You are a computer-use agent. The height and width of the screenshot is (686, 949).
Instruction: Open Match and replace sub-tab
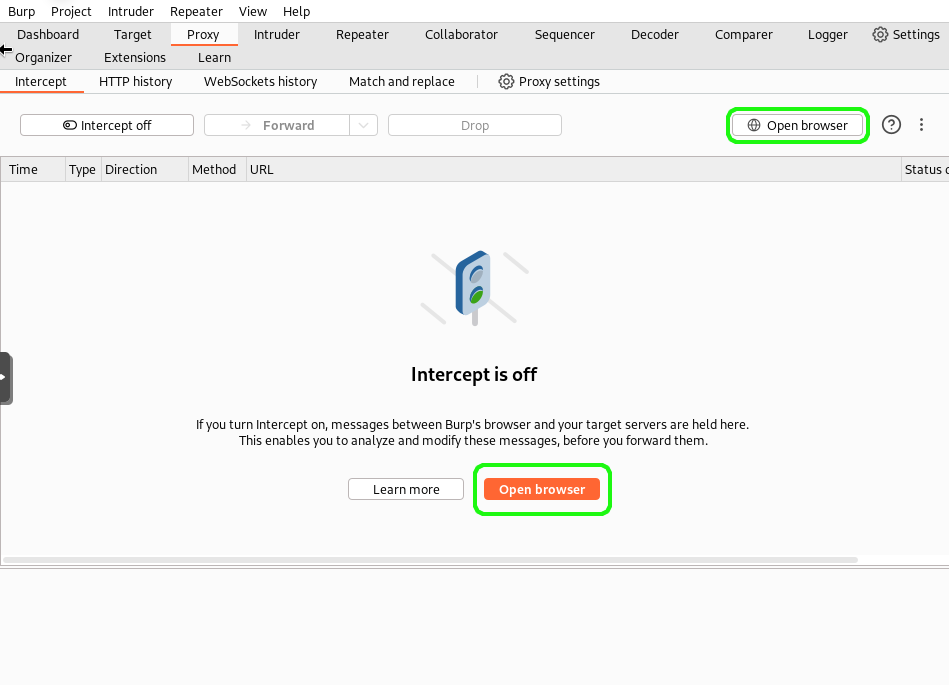point(401,82)
